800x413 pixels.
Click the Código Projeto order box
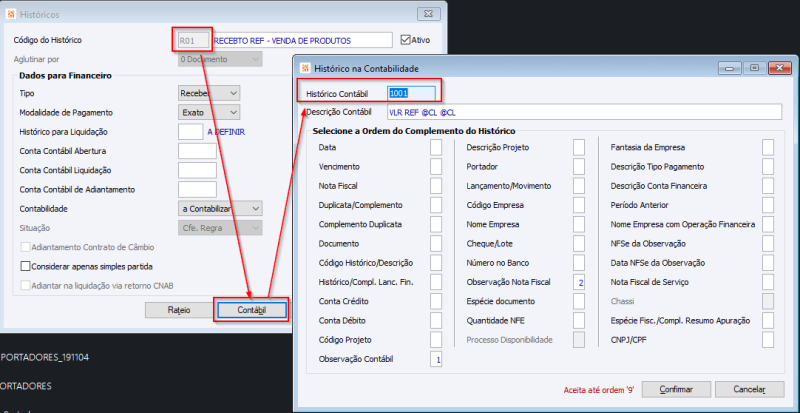point(436,339)
